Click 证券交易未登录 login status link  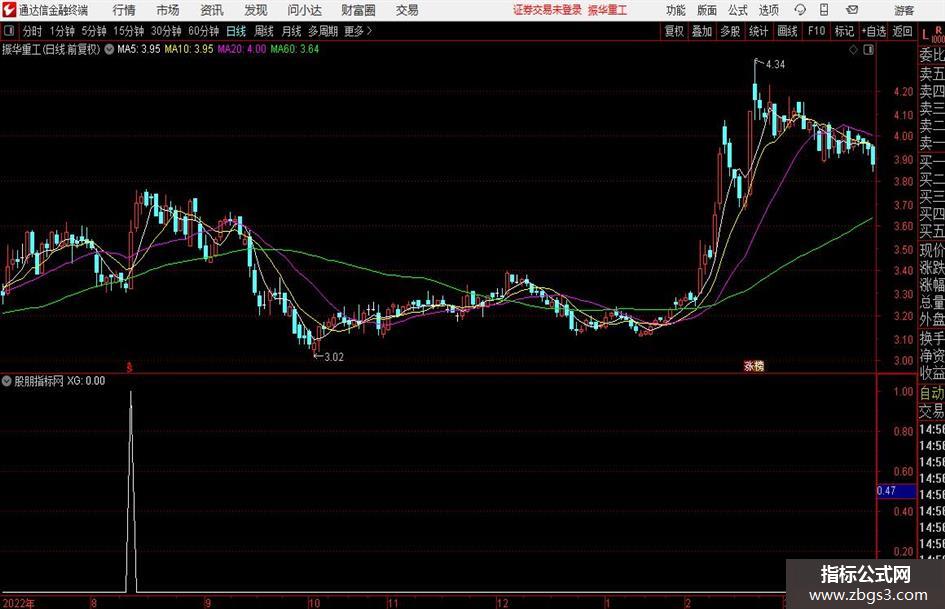[547, 10]
